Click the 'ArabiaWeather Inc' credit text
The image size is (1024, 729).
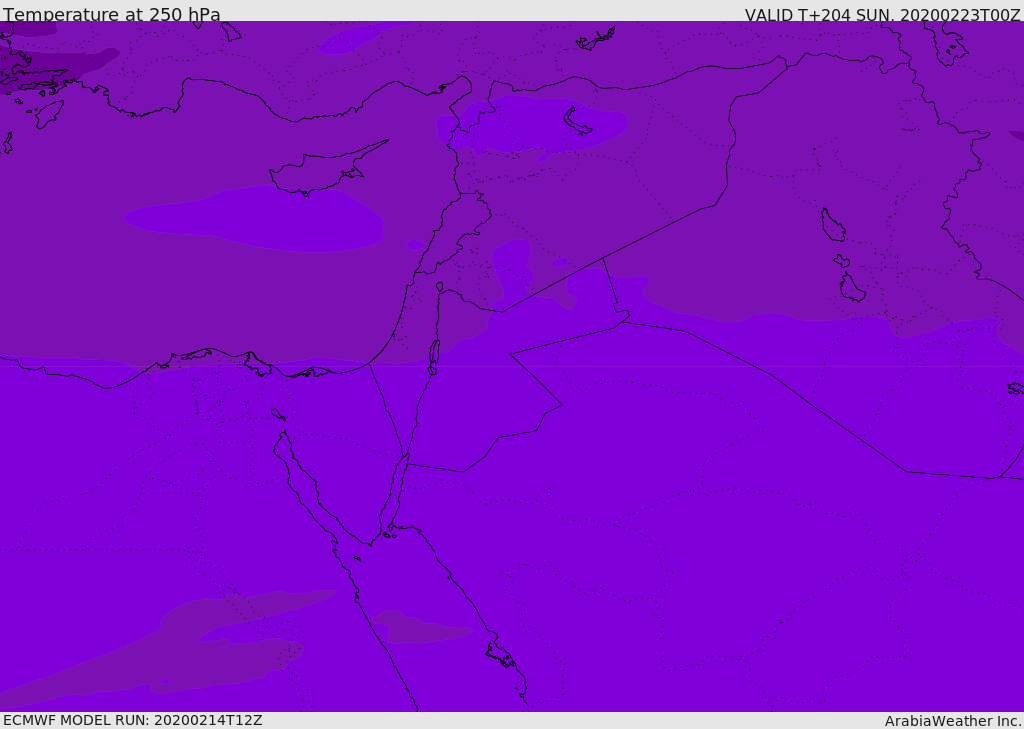952,721
